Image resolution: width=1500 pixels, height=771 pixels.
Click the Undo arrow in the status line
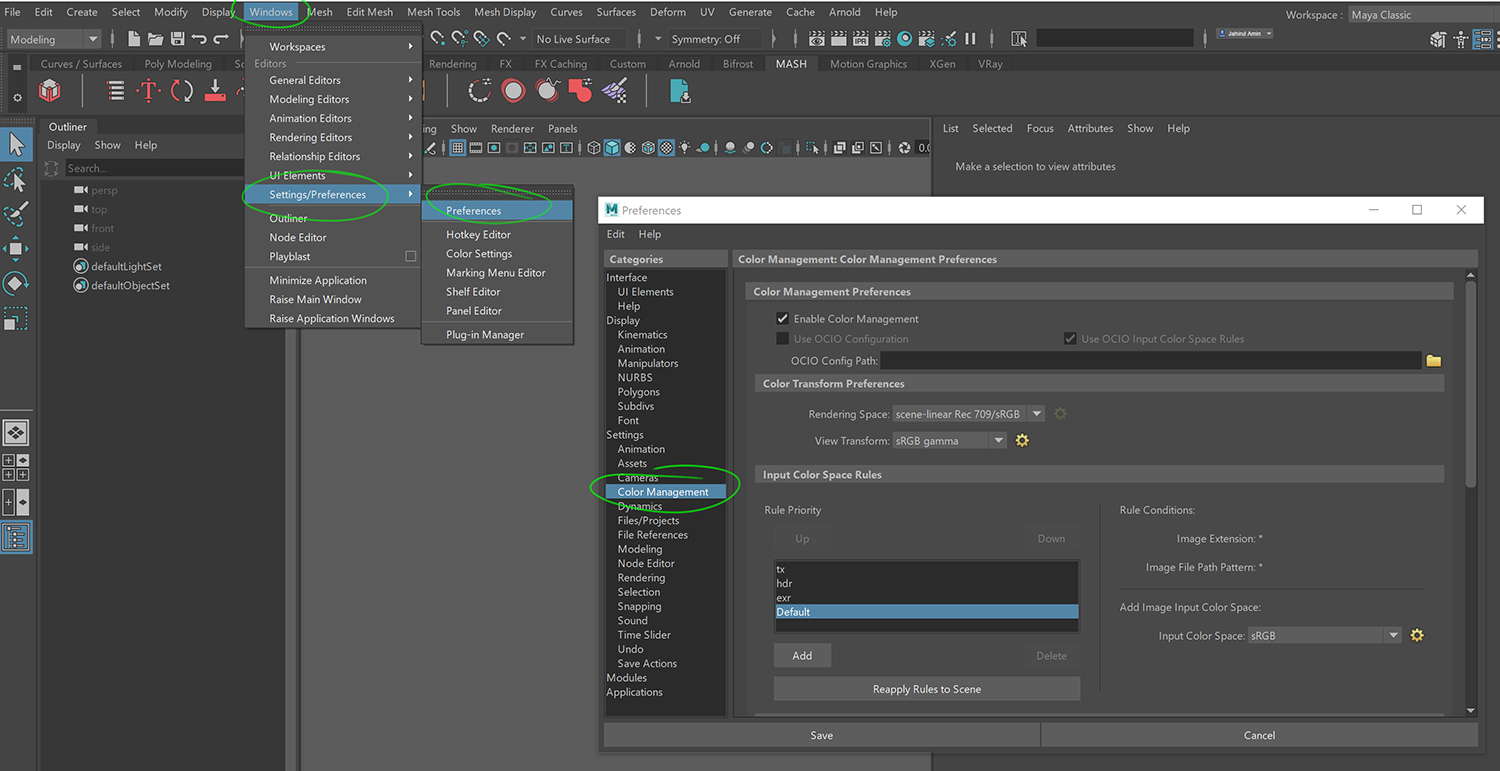199,39
